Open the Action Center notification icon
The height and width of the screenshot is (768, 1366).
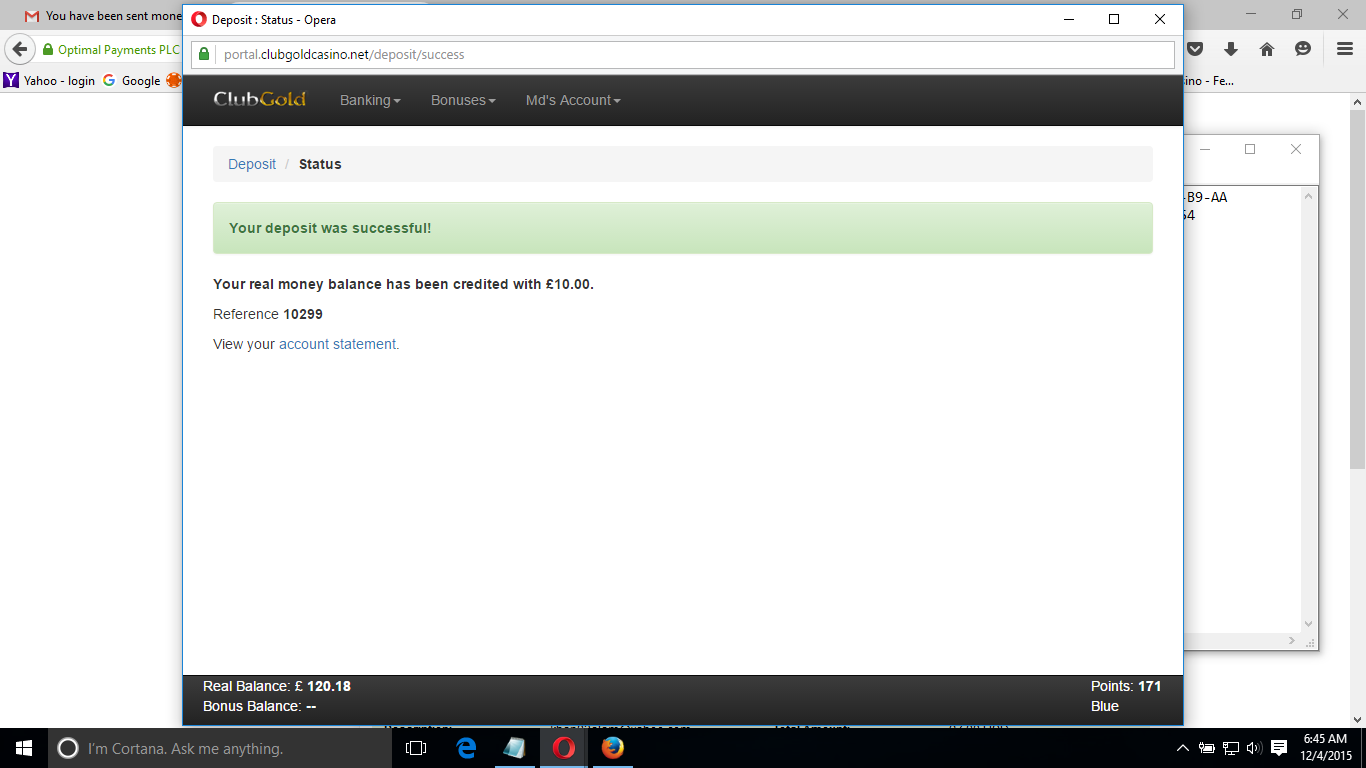(x=1279, y=748)
